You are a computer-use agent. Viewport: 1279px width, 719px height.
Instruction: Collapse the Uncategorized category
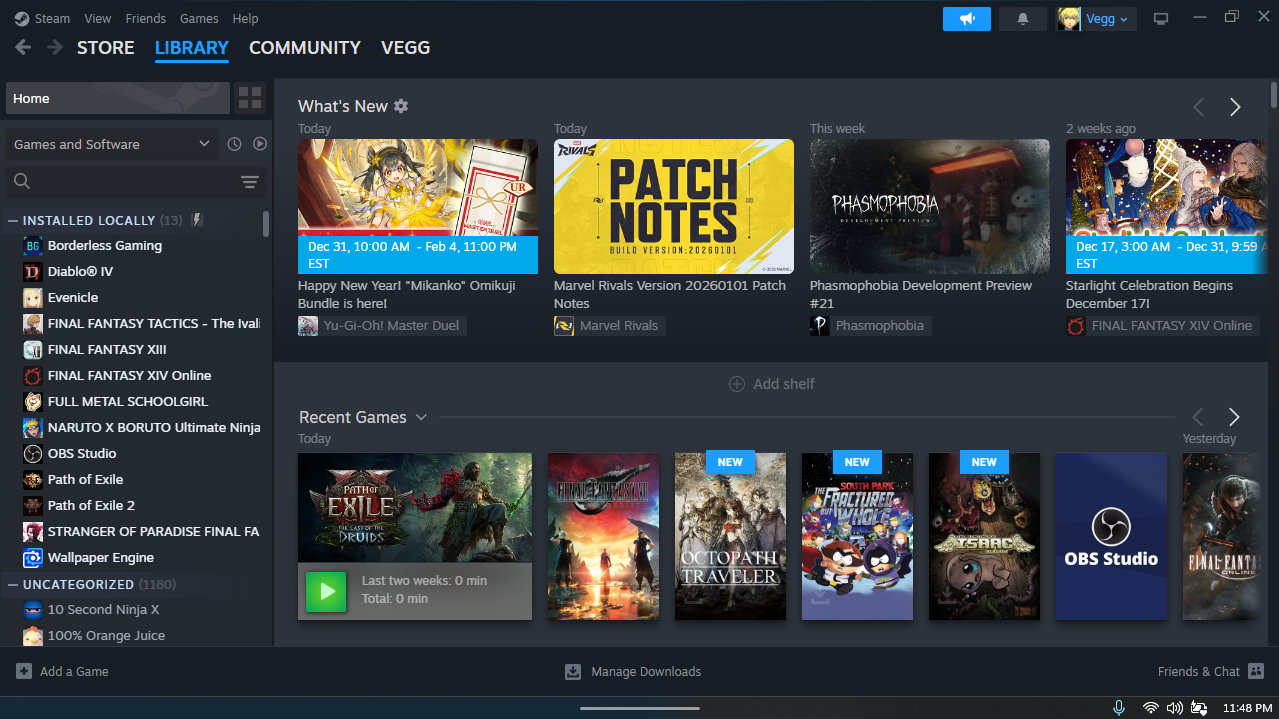pos(13,584)
